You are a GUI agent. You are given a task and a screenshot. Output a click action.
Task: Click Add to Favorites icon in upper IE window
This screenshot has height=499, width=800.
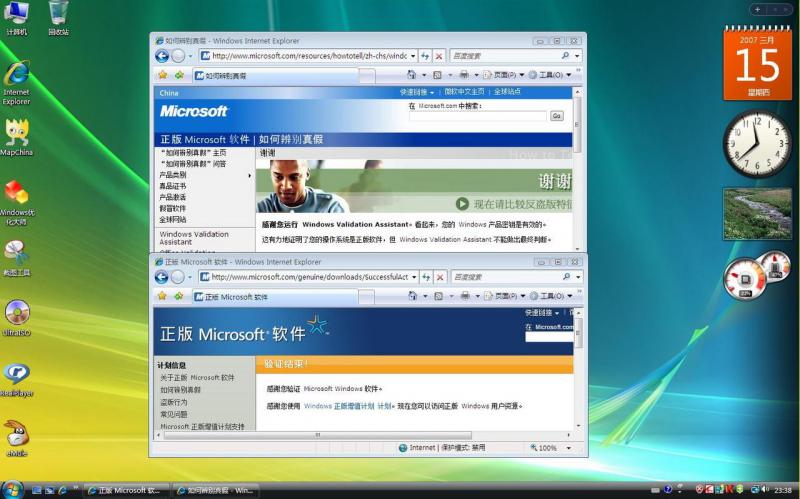[x=179, y=75]
